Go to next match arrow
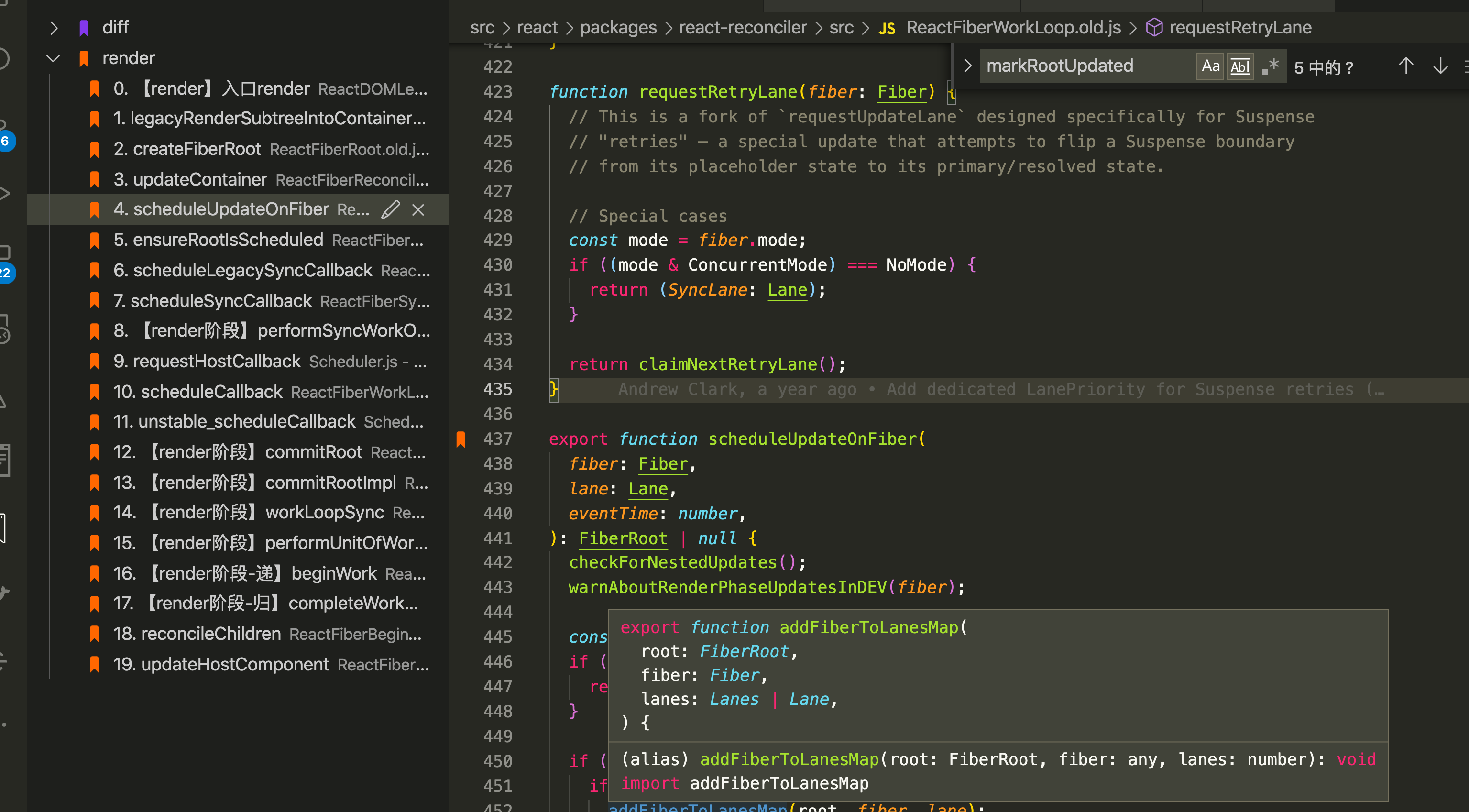The width and height of the screenshot is (1469, 812). (1440, 66)
